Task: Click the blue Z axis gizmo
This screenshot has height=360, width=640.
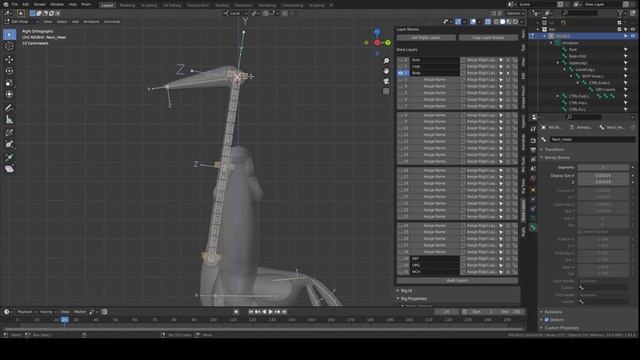Action: (377, 32)
